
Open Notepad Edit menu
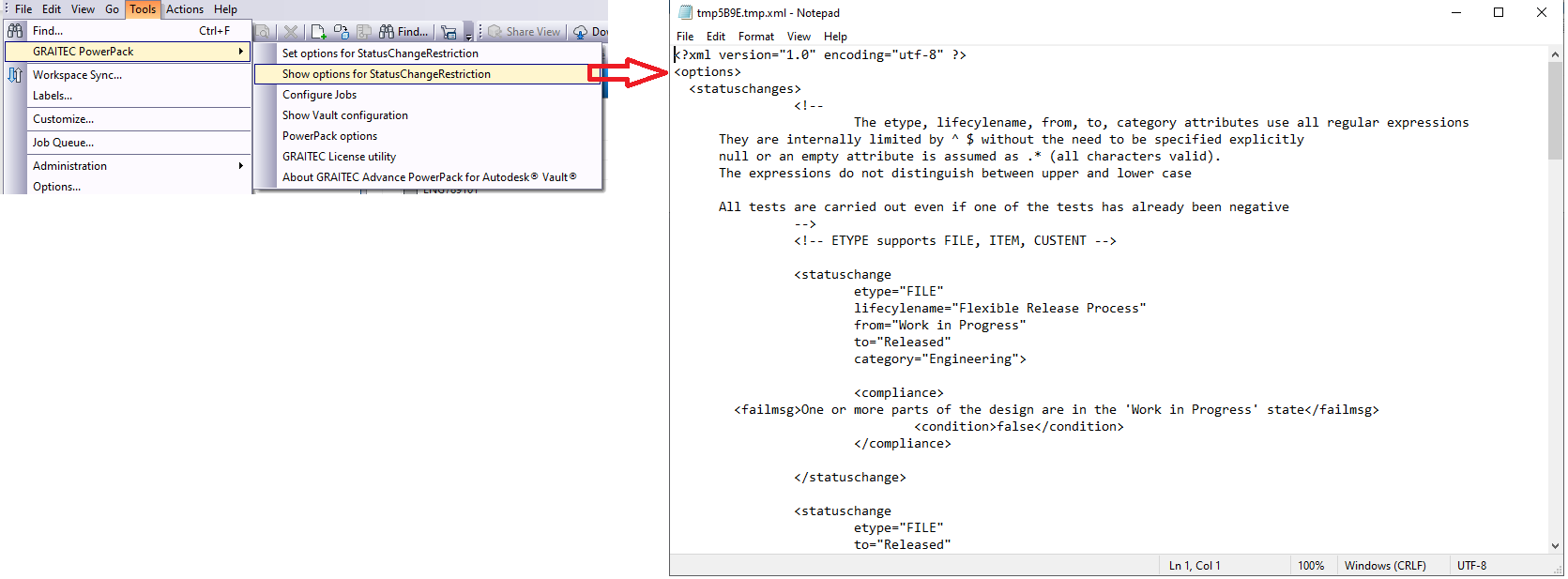[x=716, y=37]
